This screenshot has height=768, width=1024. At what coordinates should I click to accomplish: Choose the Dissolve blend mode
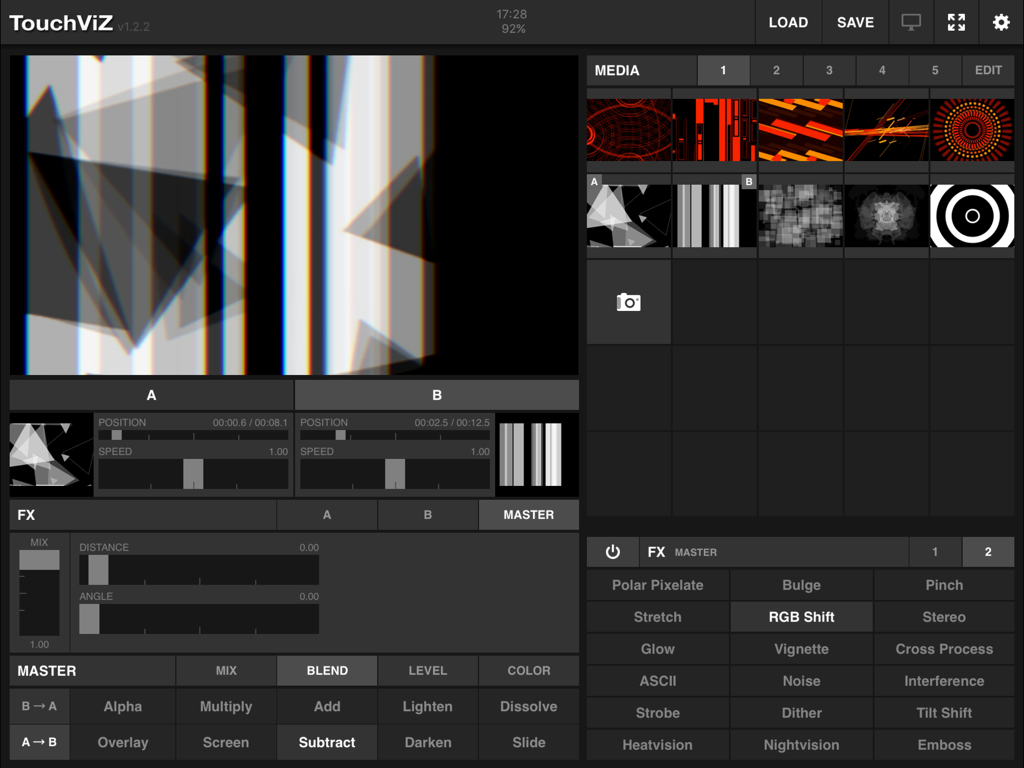pyautogui.click(x=528, y=706)
